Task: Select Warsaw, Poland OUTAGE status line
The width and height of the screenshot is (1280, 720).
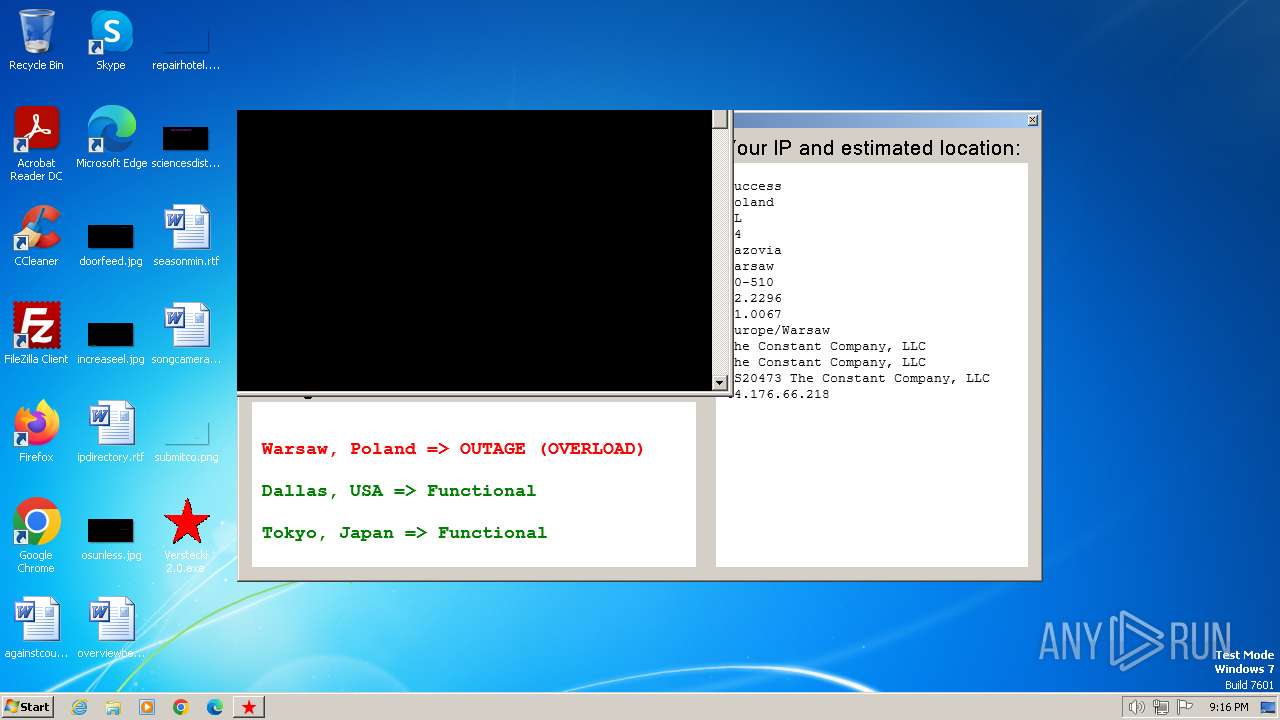Action: tap(453, 449)
